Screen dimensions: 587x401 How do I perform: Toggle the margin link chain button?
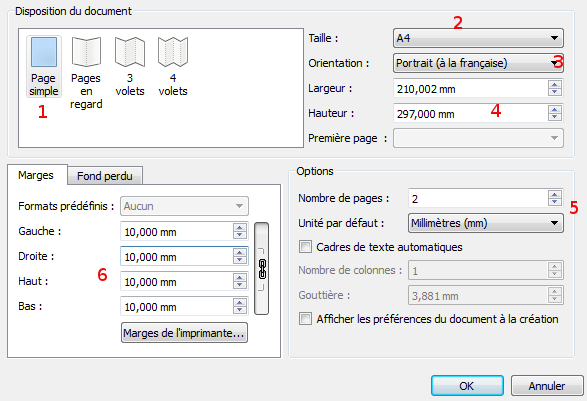tap(261, 268)
